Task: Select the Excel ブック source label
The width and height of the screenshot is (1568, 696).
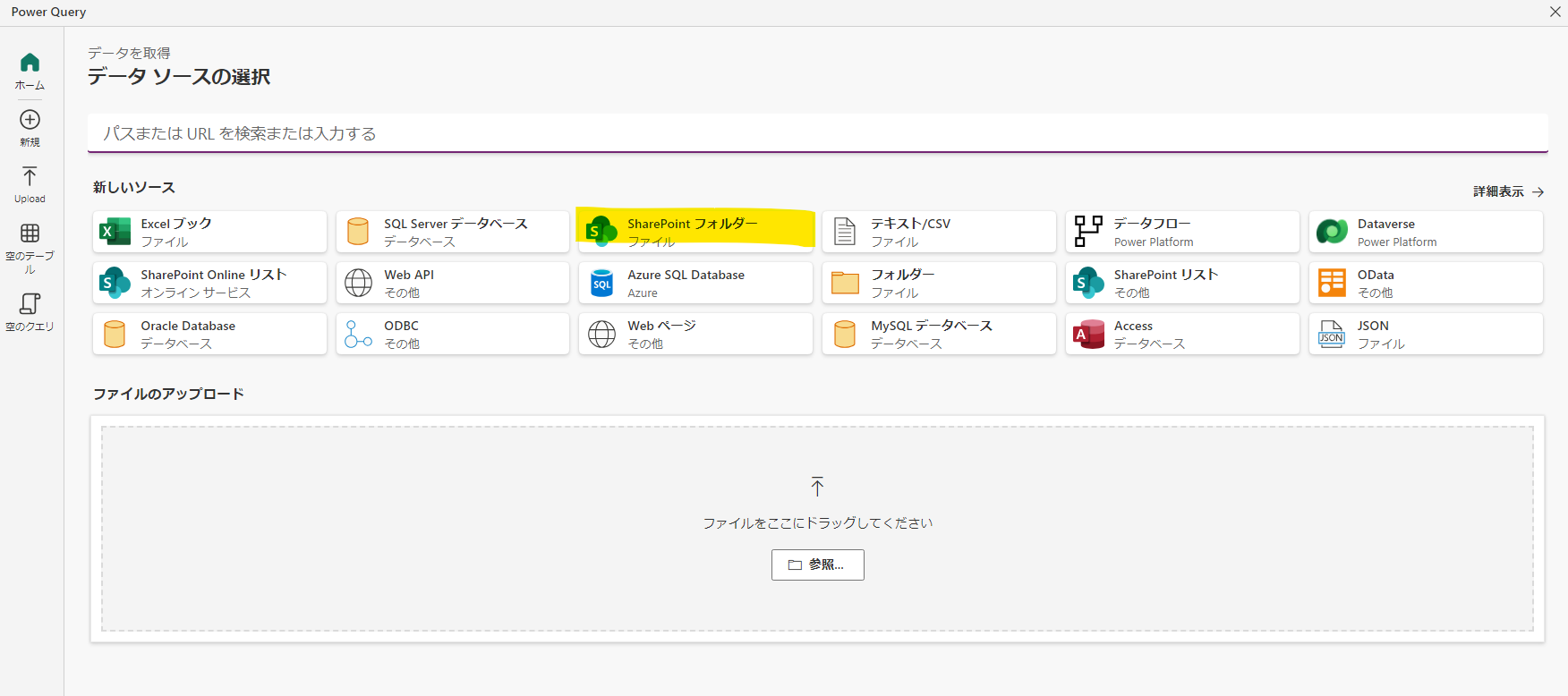Action: pos(176,224)
